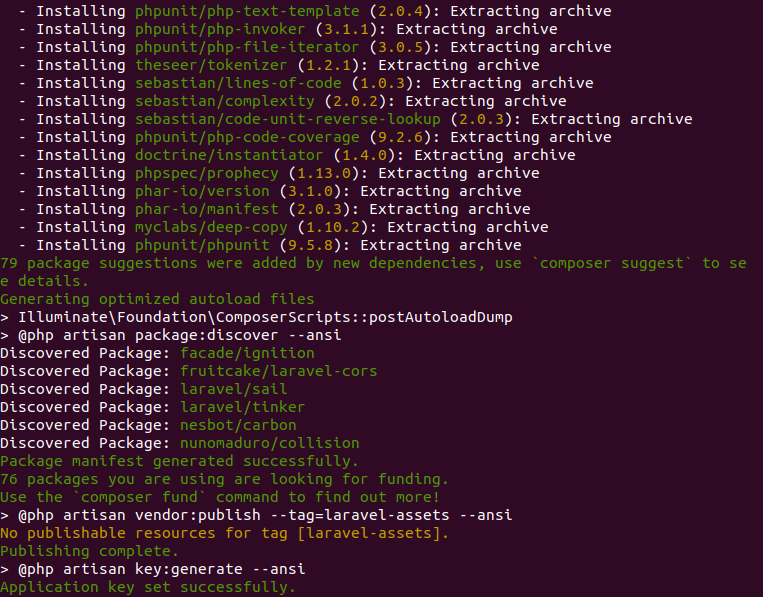
Task: Click sebastian/code-unit-reverse-lookup package name
Action: tap(288, 119)
